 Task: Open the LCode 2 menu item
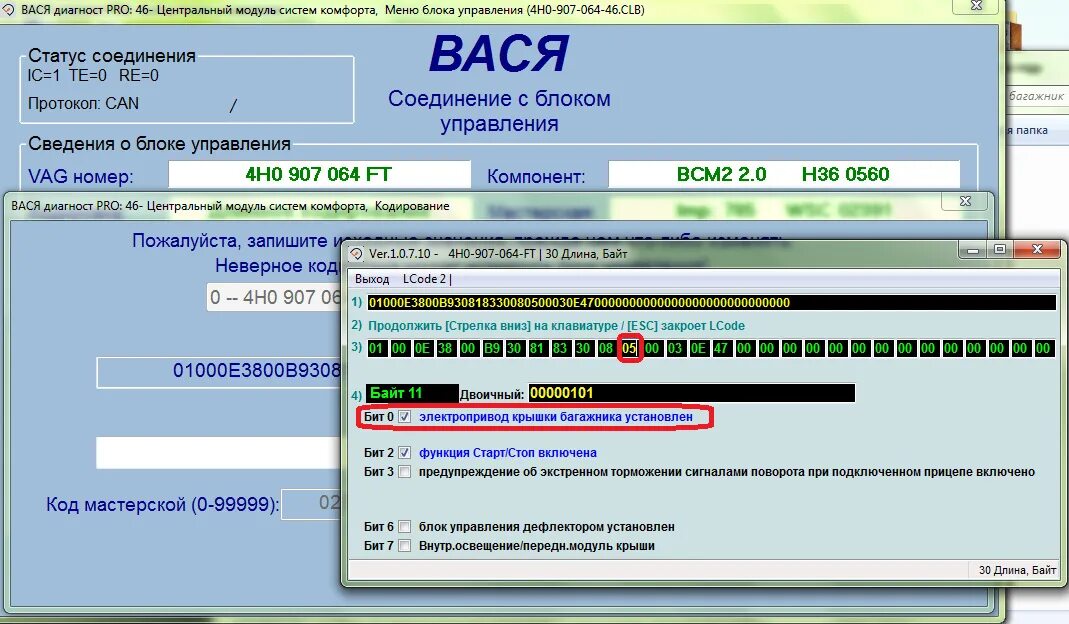pyautogui.click(x=424, y=279)
